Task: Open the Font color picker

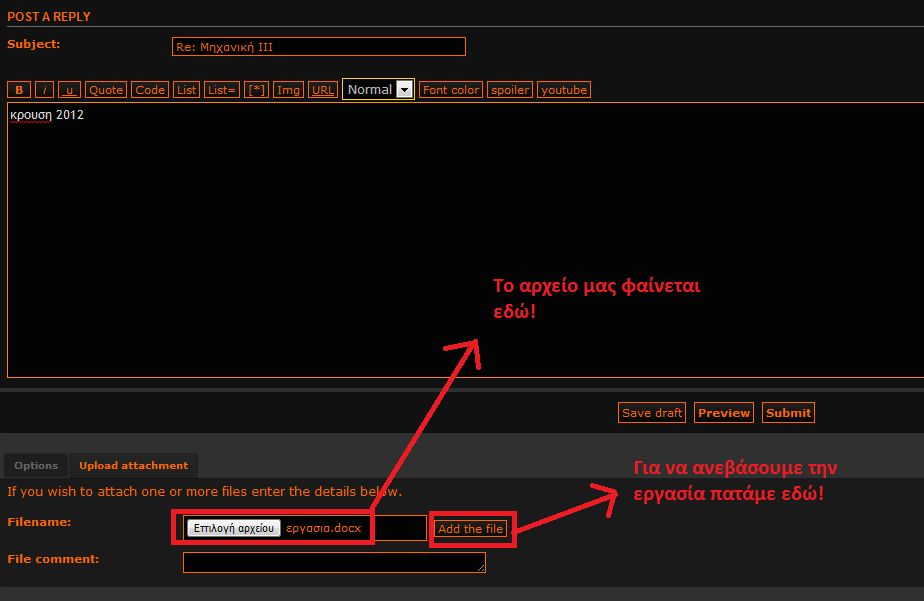Action: pos(451,90)
